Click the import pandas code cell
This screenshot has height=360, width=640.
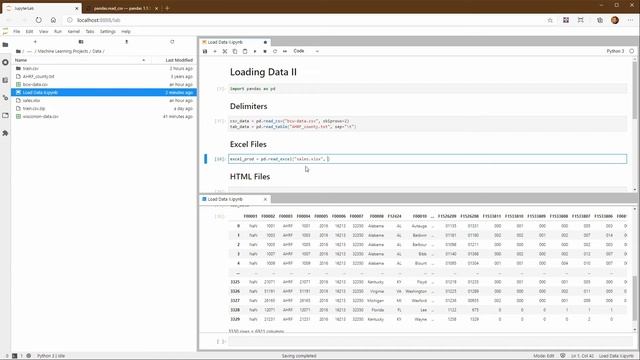pos(427,89)
